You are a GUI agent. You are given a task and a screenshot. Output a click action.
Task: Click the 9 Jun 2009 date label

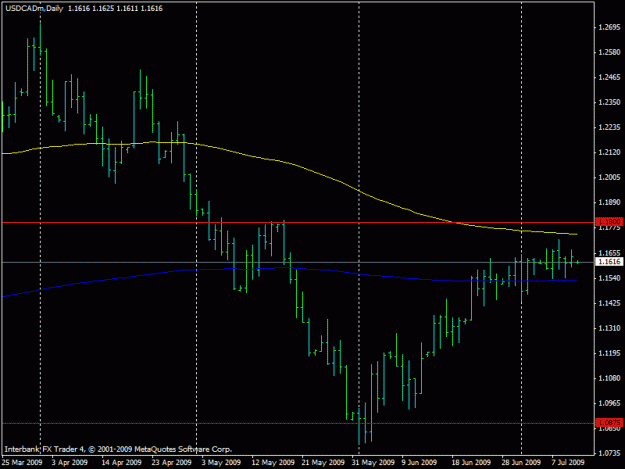[x=419, y=462]
